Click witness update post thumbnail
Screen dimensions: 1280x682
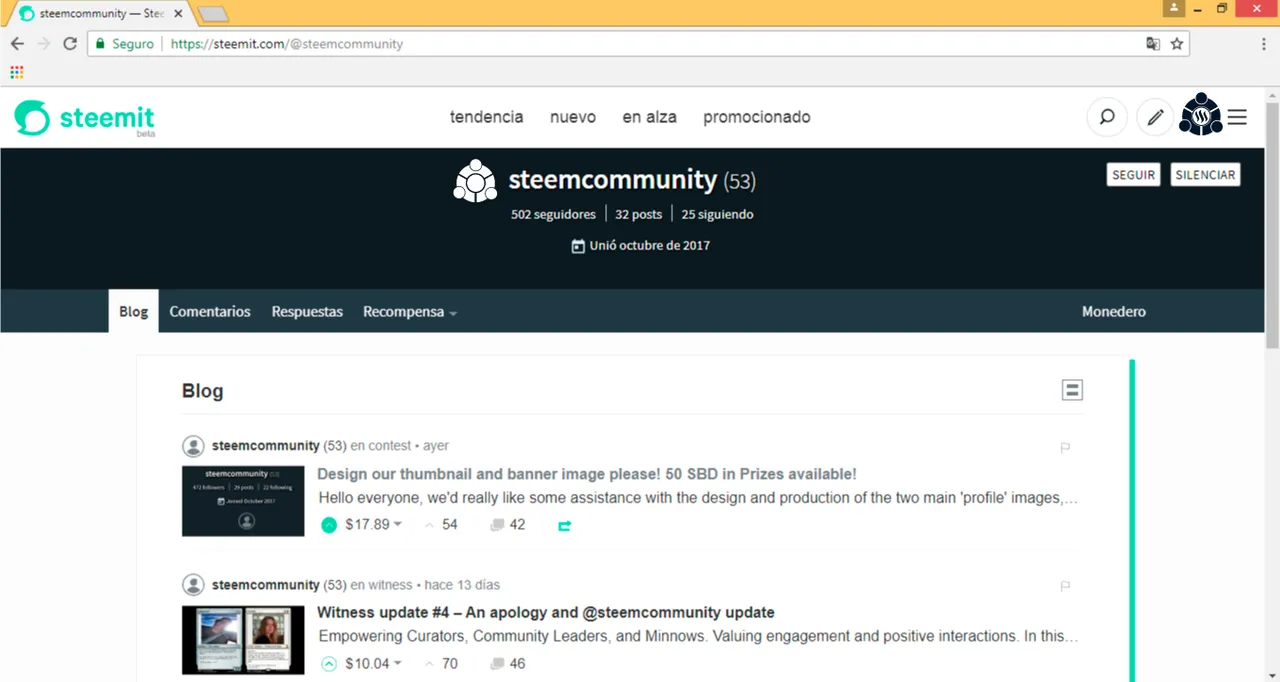click(x=243, y=640)
